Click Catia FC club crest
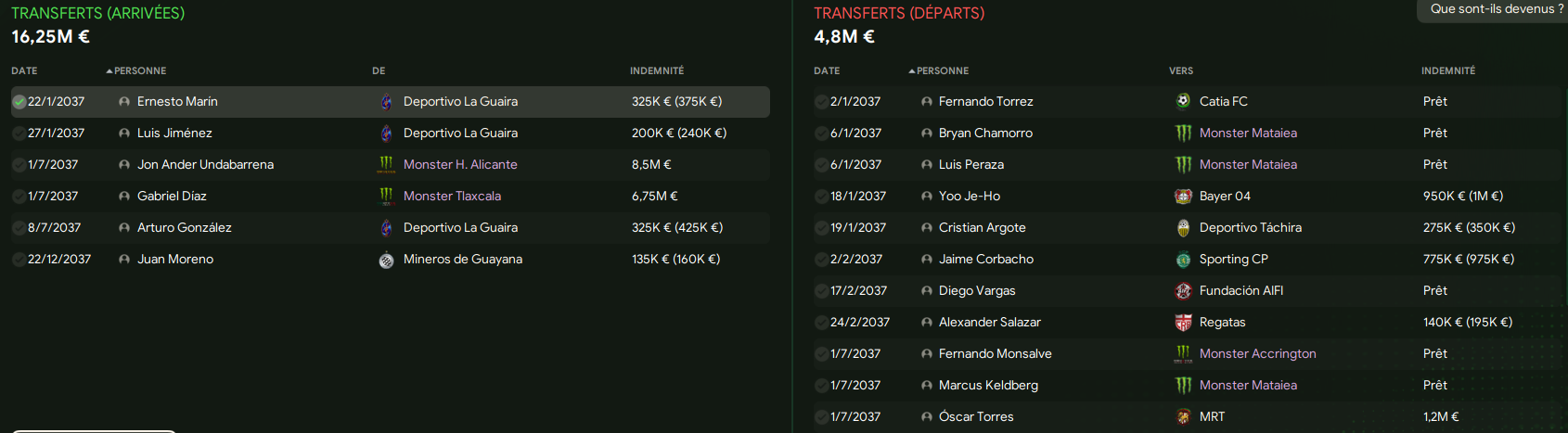1568x433 pixels. tap(1183, 102)
